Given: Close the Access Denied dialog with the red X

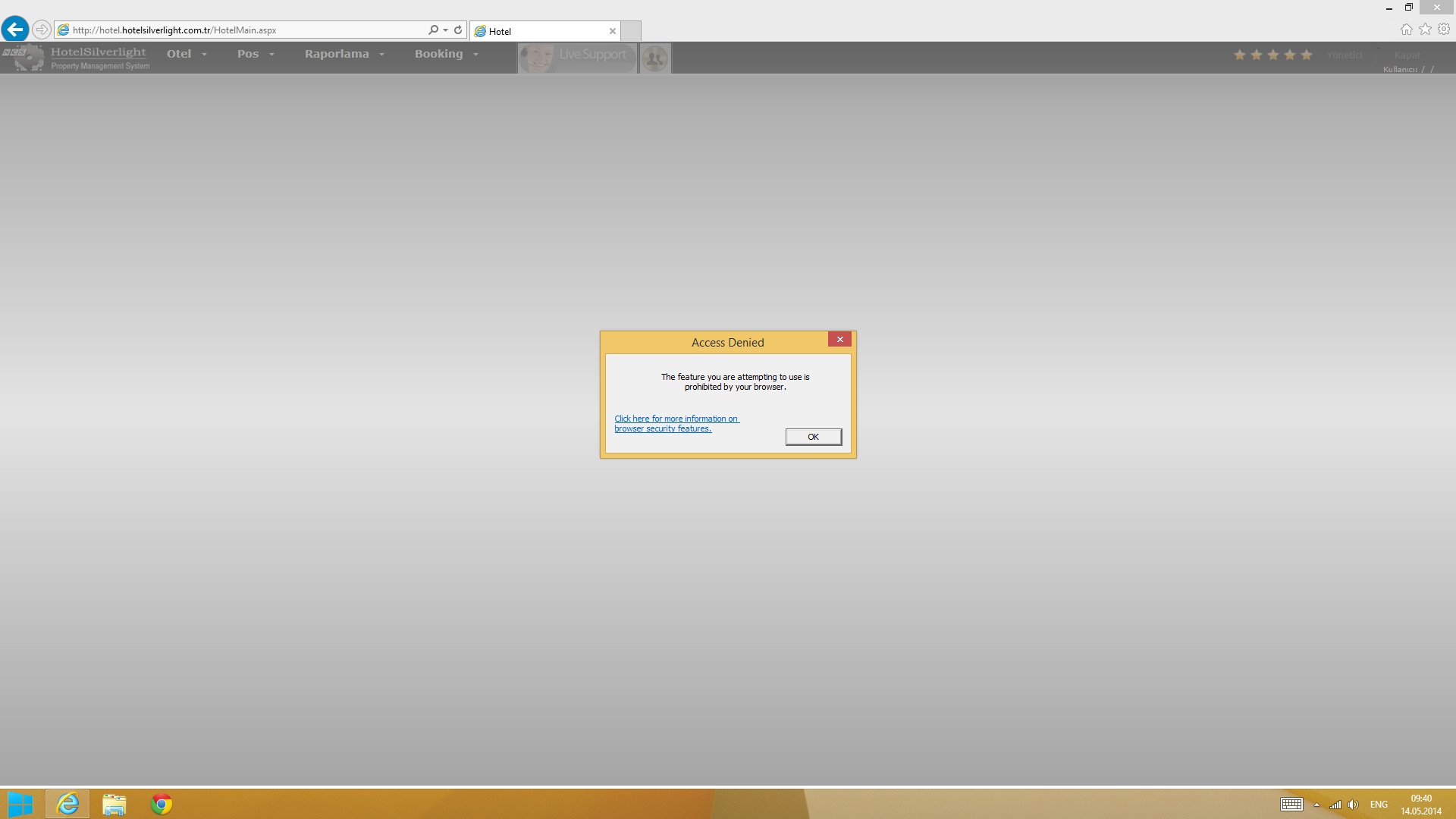Looking at the screenshot, I should [x=839, y=340].
